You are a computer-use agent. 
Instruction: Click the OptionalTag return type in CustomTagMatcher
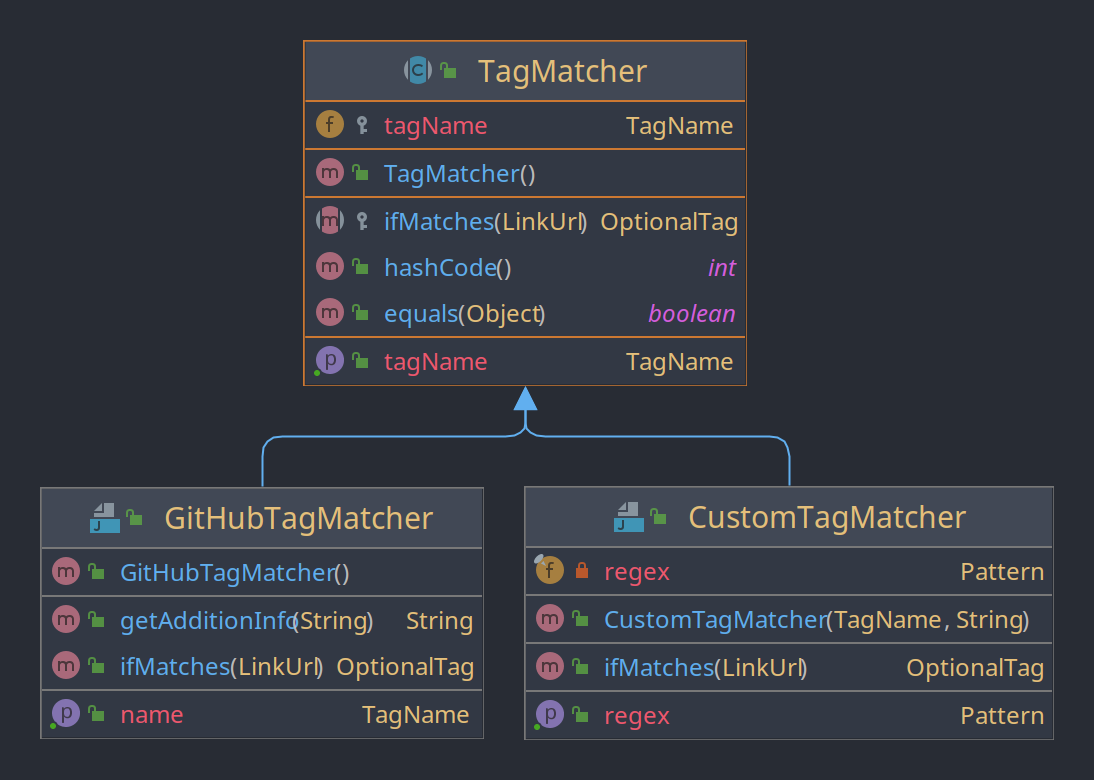pos(975,668)
